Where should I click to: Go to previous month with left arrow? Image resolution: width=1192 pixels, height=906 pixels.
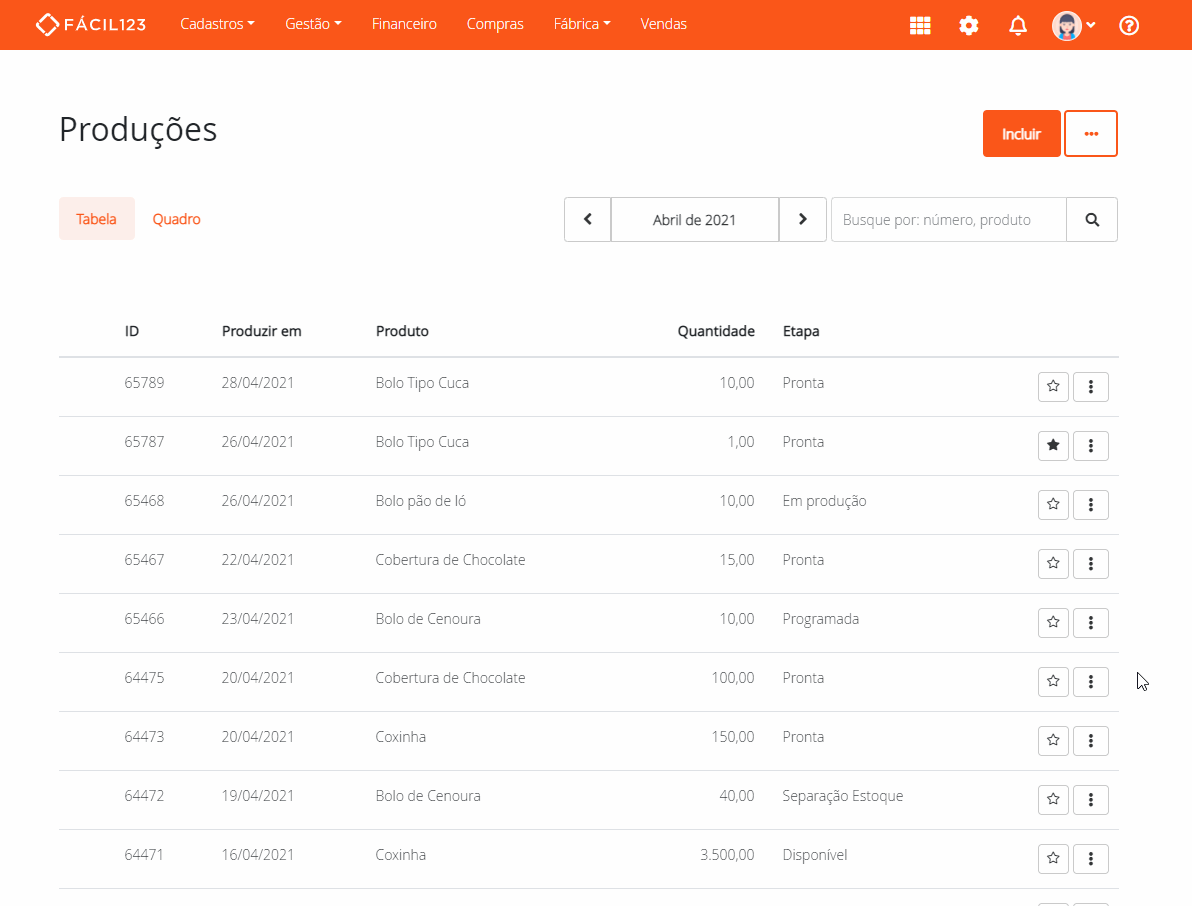click(588, 220)
